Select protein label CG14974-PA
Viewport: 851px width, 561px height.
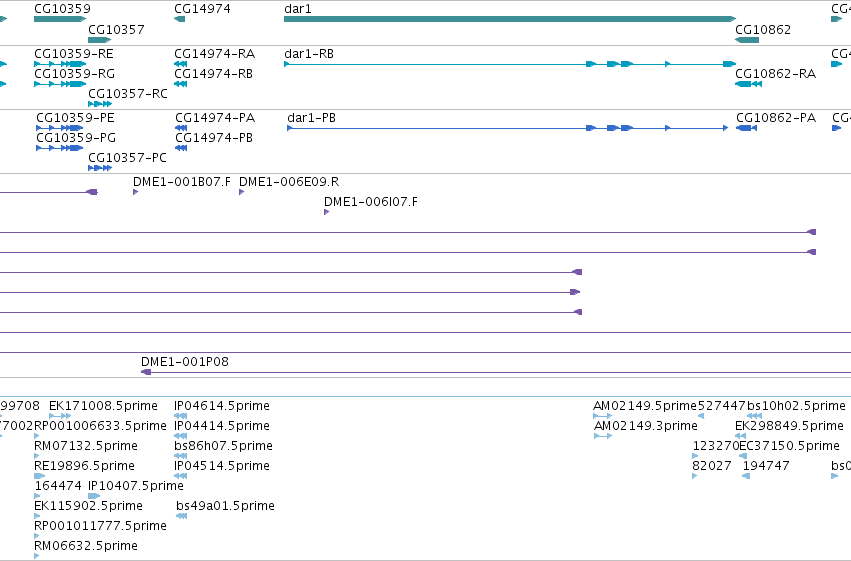click(215, 118)
